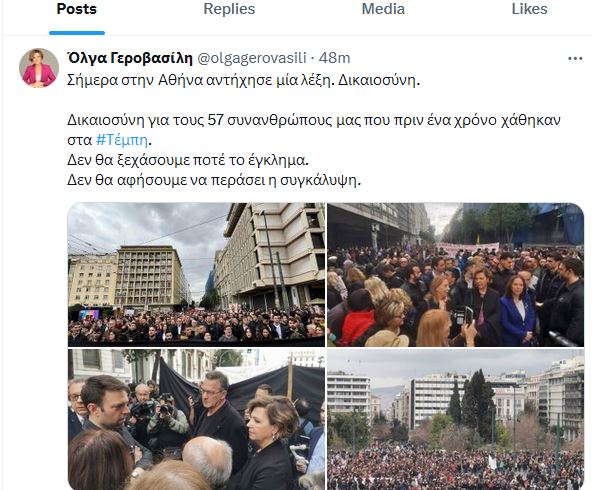Open the top-right photo with blue-jacket woman
Screen dimensions: 592x490
pyautogui.click(x=456, y=274)
